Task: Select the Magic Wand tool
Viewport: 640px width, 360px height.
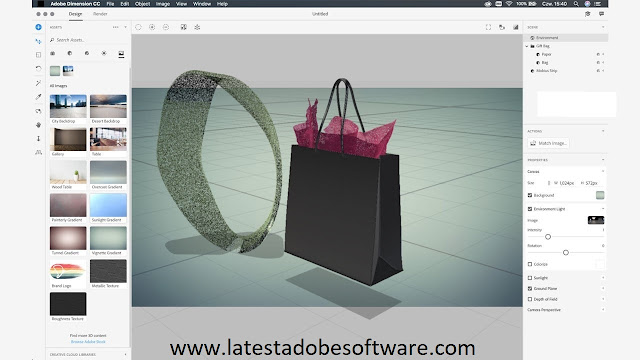Action: [x=38, y=83]
